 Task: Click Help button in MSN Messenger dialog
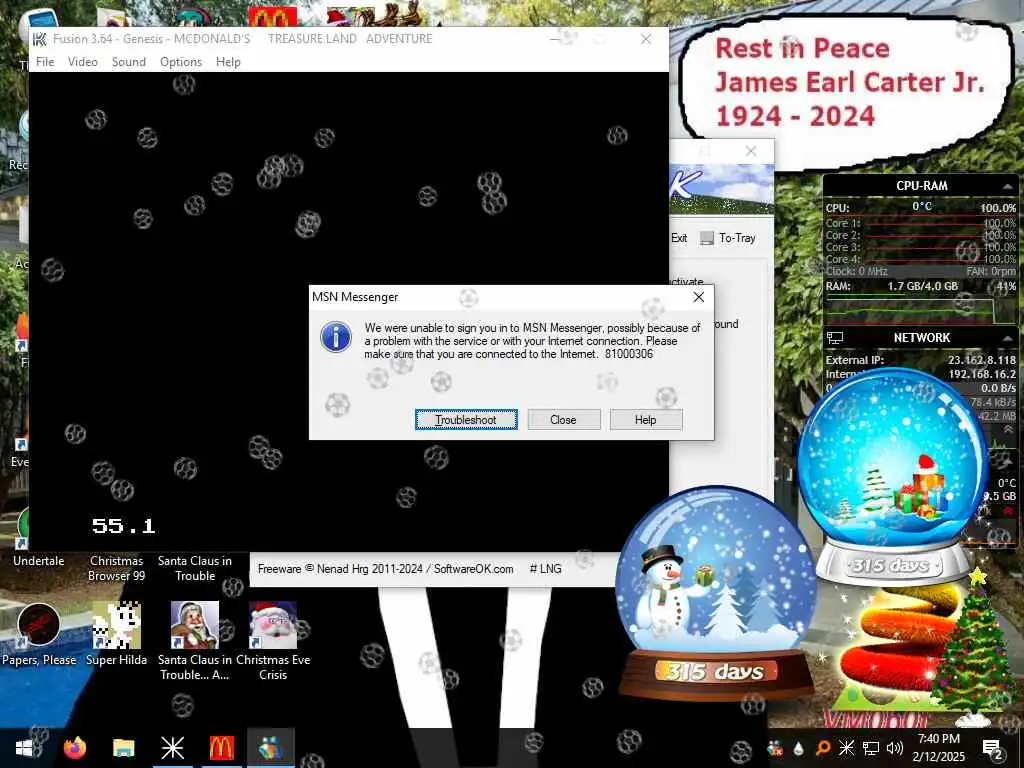tap(646, 420)
